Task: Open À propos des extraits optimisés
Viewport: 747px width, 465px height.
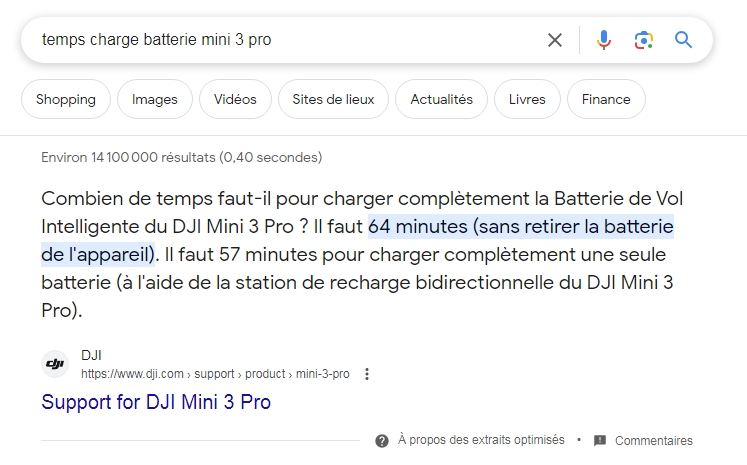Action: (x=481, y=440)
